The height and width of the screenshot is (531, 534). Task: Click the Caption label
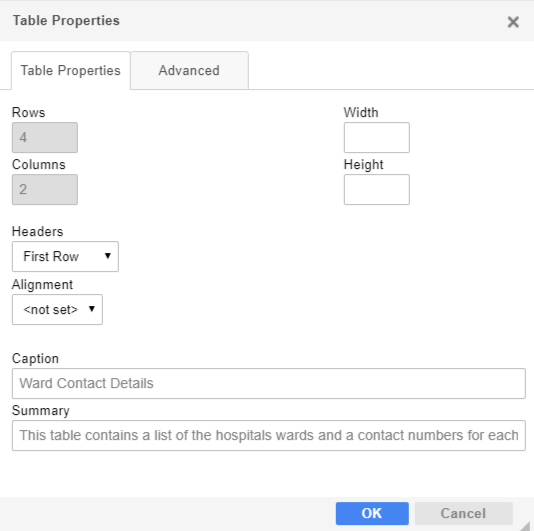(x=35, y=359)
